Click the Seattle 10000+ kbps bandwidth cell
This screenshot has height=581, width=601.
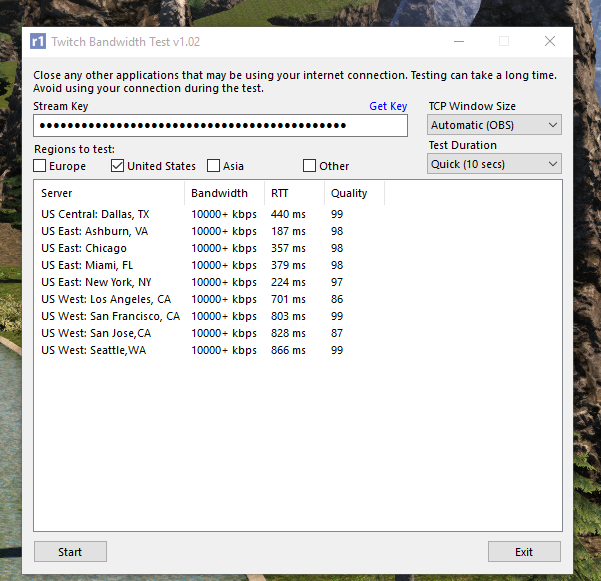224,350
